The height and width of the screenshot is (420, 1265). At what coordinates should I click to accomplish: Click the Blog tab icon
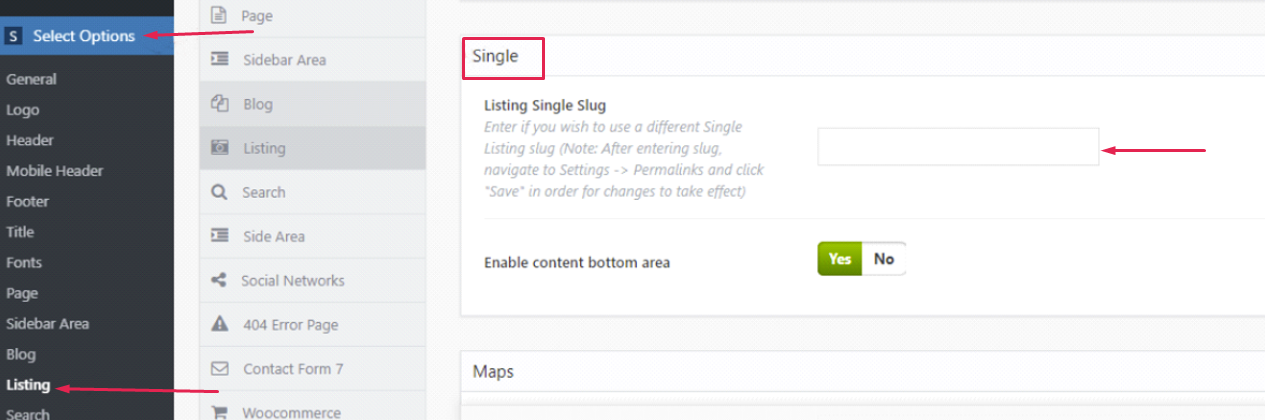point(219,104)
